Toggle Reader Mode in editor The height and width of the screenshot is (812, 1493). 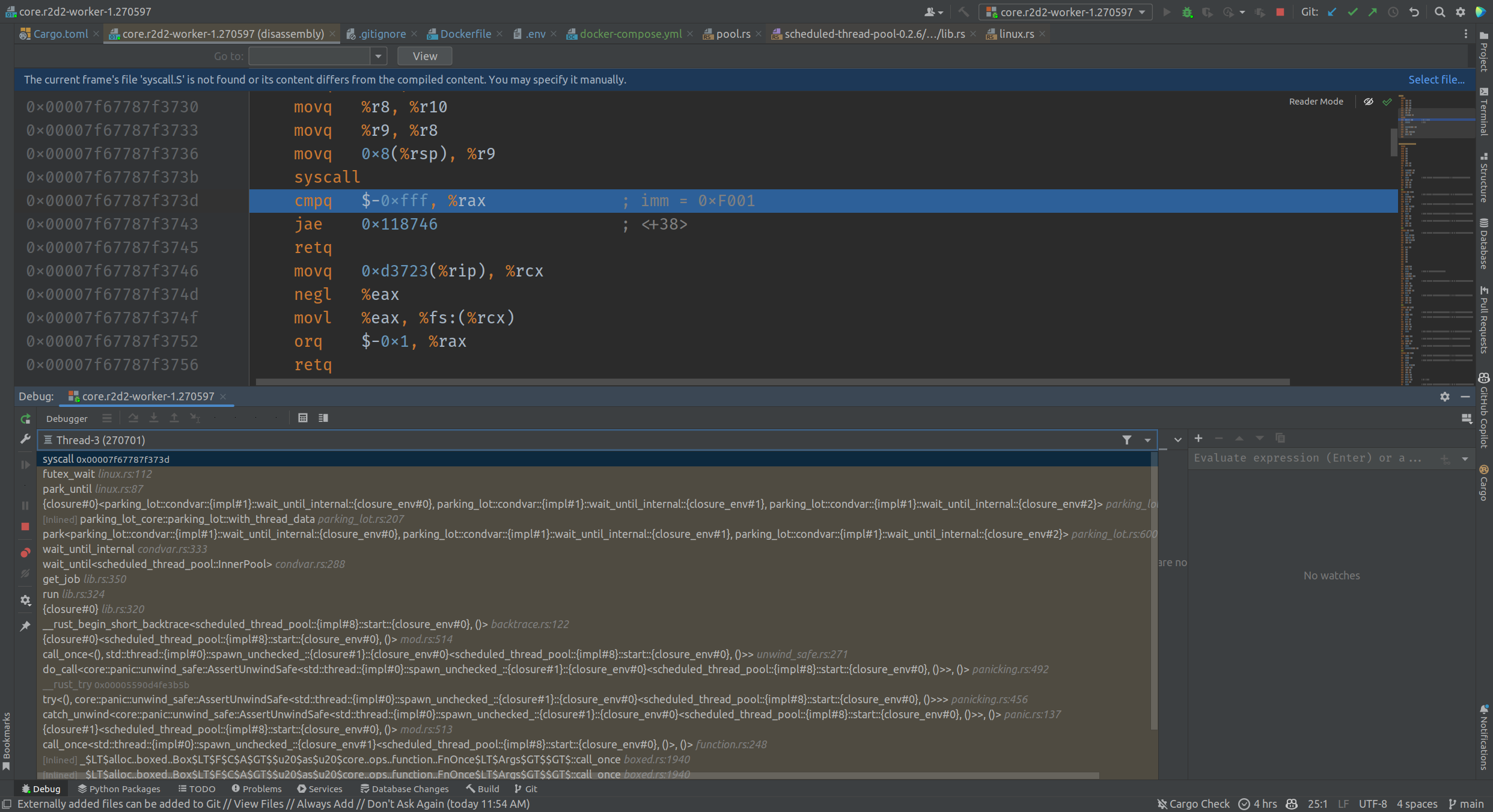point(1316,102)
